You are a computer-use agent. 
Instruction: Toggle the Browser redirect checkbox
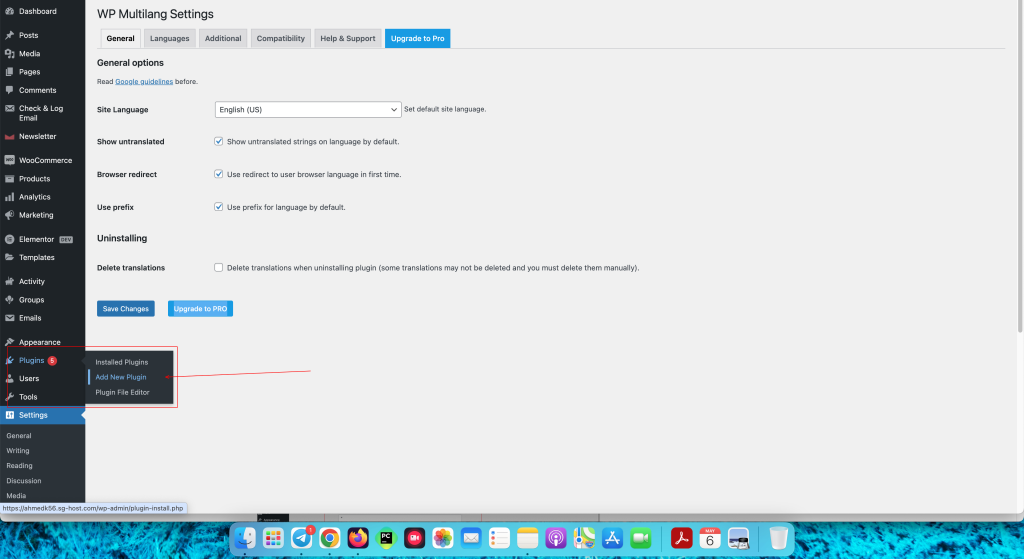(219, 174)
